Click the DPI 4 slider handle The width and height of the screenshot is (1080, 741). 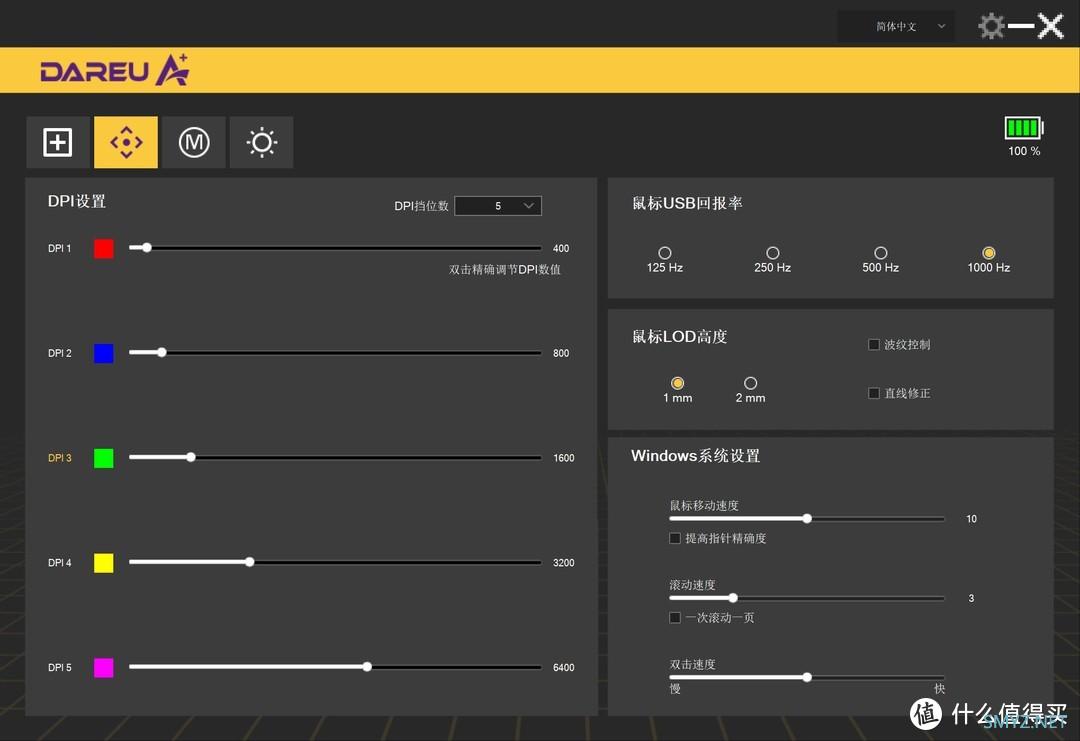click(x=250, y=562)
